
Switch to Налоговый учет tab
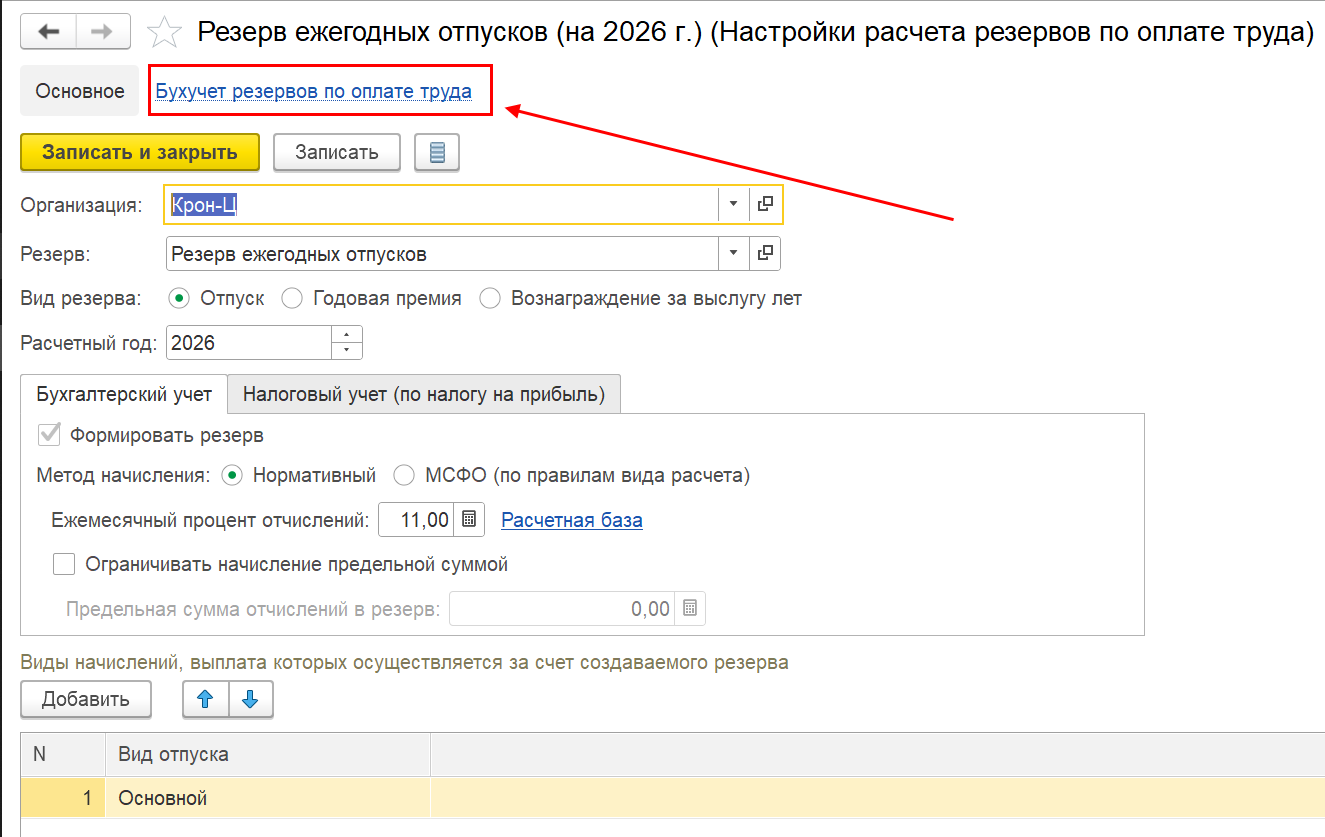point(424,394)
